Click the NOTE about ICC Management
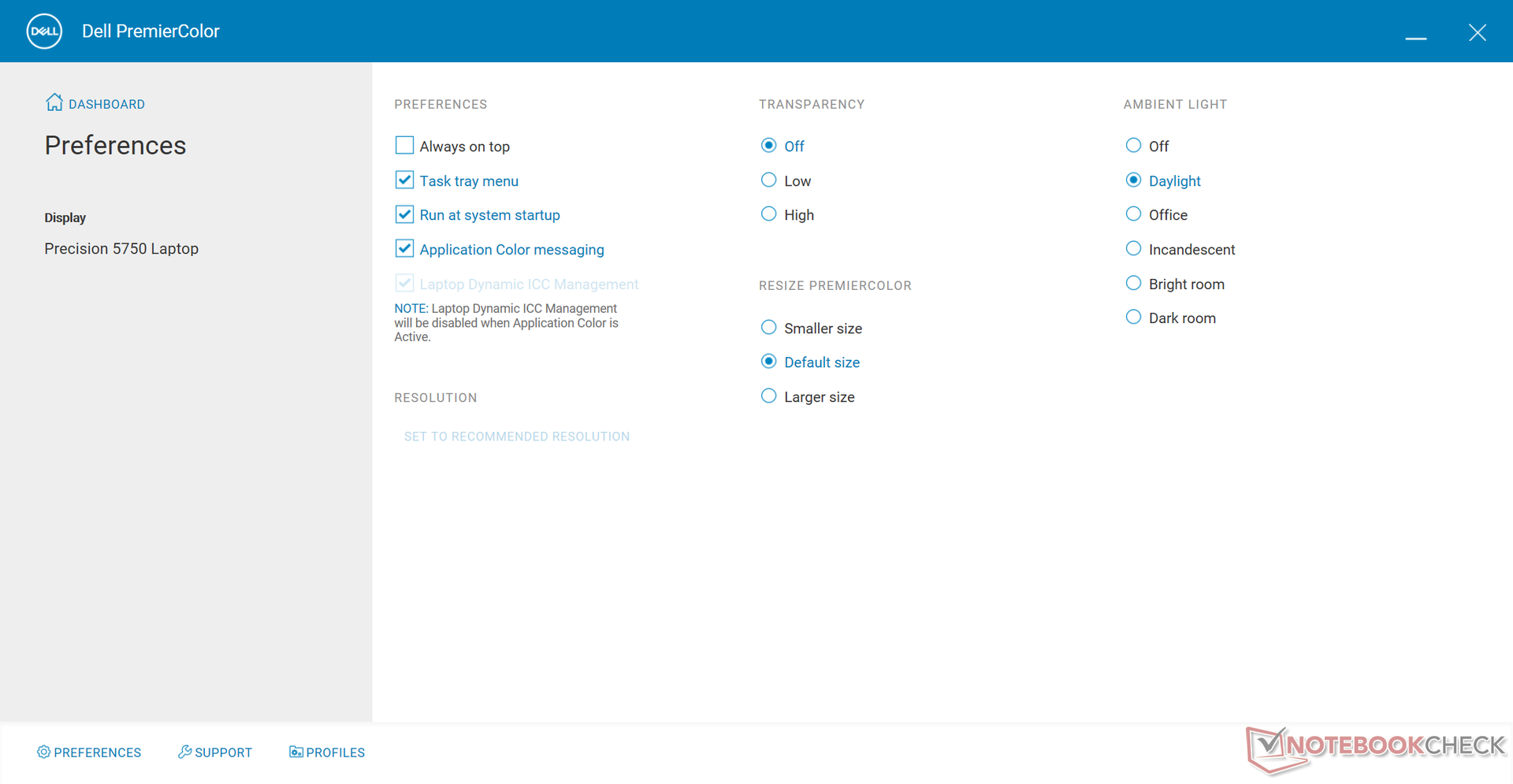The width and height of the screenshot is (1513, 784). 506,323
